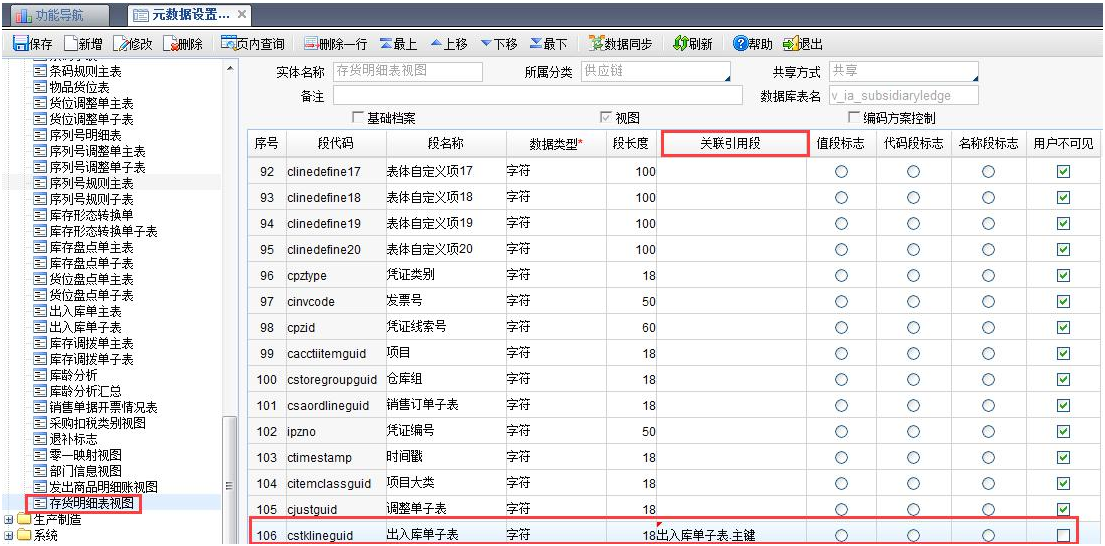Open 序列号明细表 tree node
The height and width of the screenshot is (546, 1105).
(x=85, y=135)
